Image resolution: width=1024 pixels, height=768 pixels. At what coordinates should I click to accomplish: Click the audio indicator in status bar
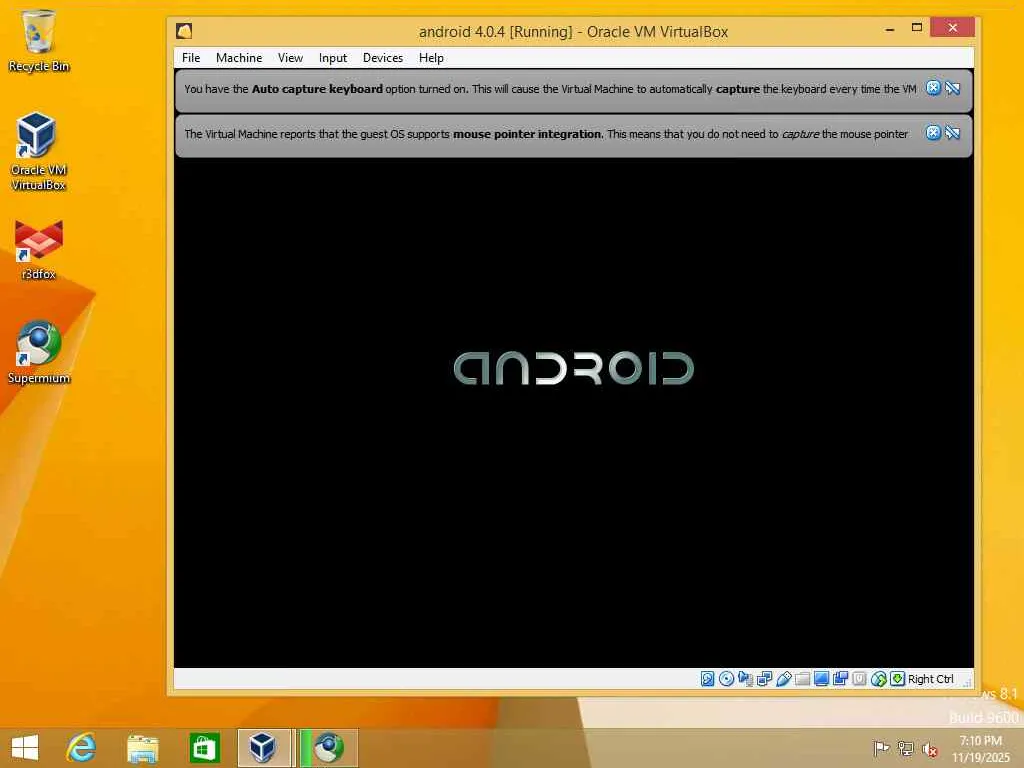click(745, 679)
